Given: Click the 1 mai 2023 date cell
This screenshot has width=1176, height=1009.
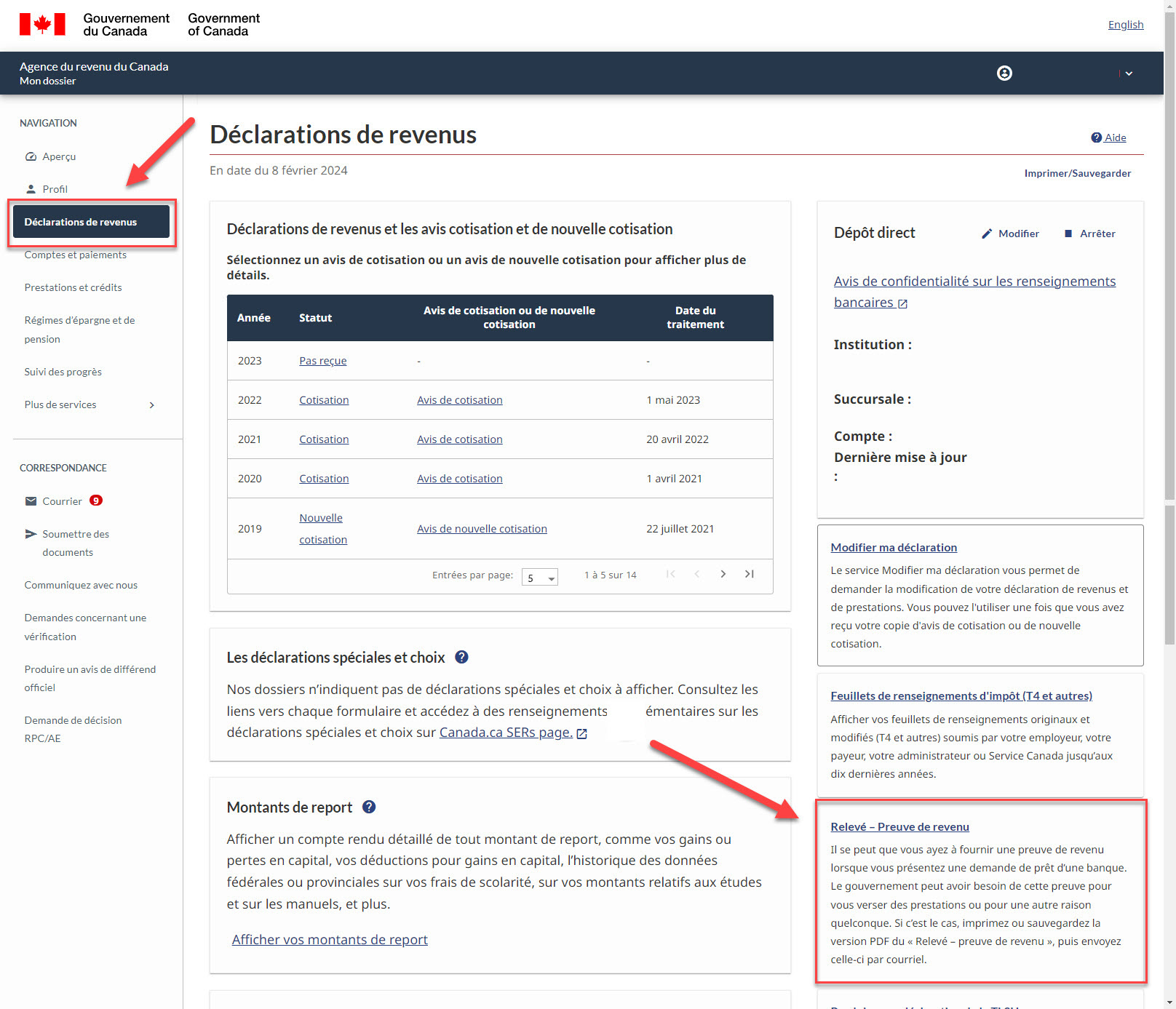Looking at the screenshot, I should point(673,400).
